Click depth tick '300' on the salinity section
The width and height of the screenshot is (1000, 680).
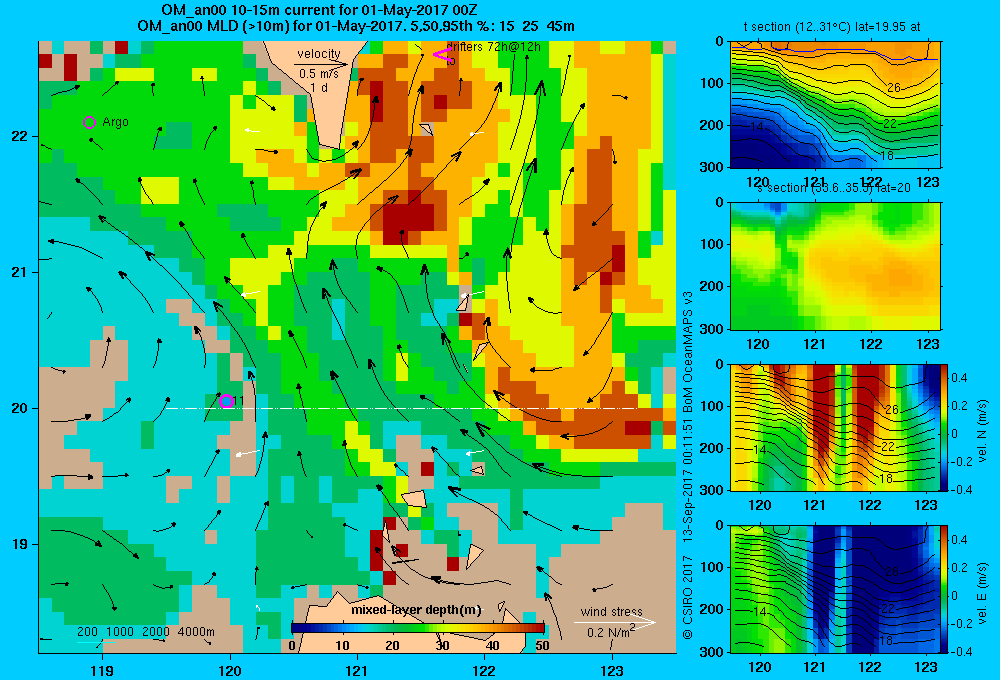click(x=713, y=329)
